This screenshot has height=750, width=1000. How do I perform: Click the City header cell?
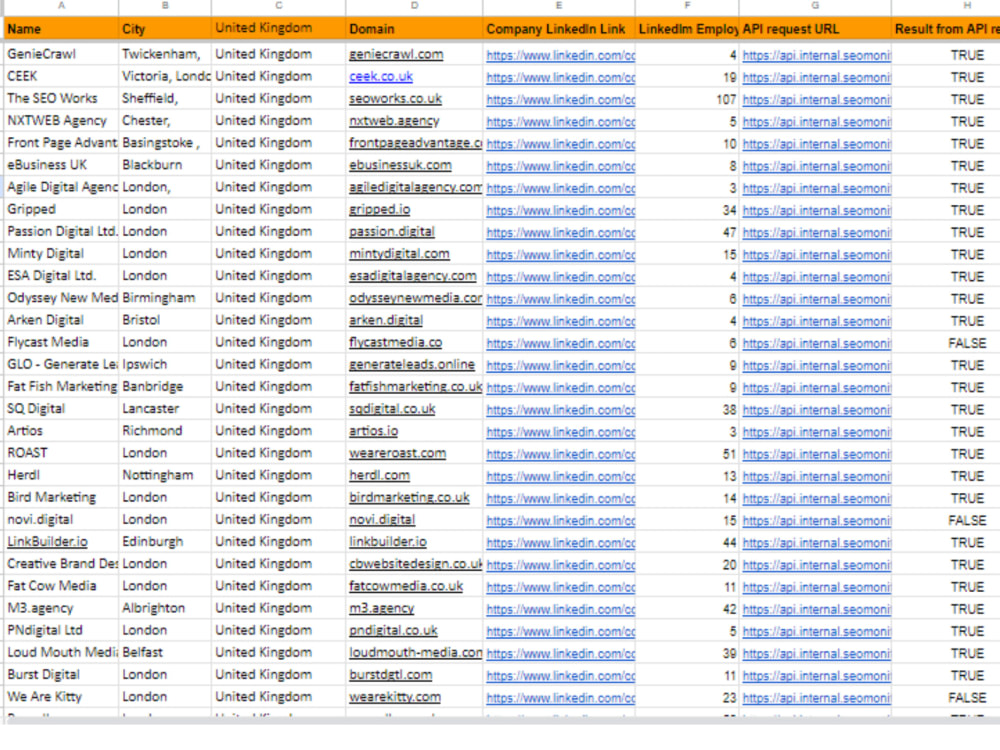[165, 29]
